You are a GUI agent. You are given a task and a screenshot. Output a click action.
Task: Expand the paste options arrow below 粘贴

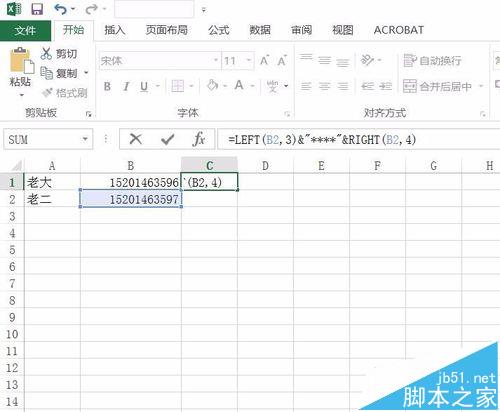pyautogui.click(x=22, y=95)
